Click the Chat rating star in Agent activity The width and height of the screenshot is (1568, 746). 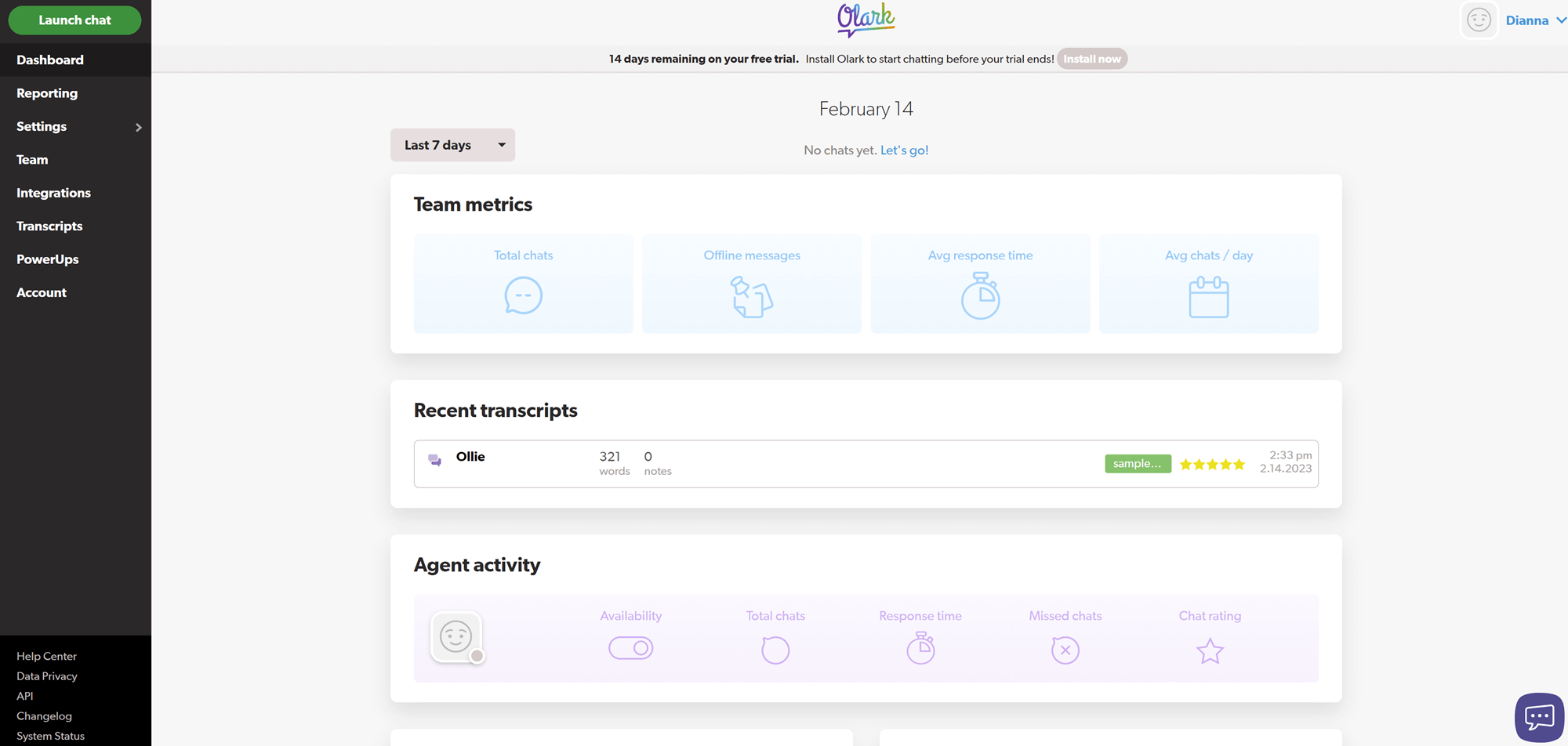1210,650
